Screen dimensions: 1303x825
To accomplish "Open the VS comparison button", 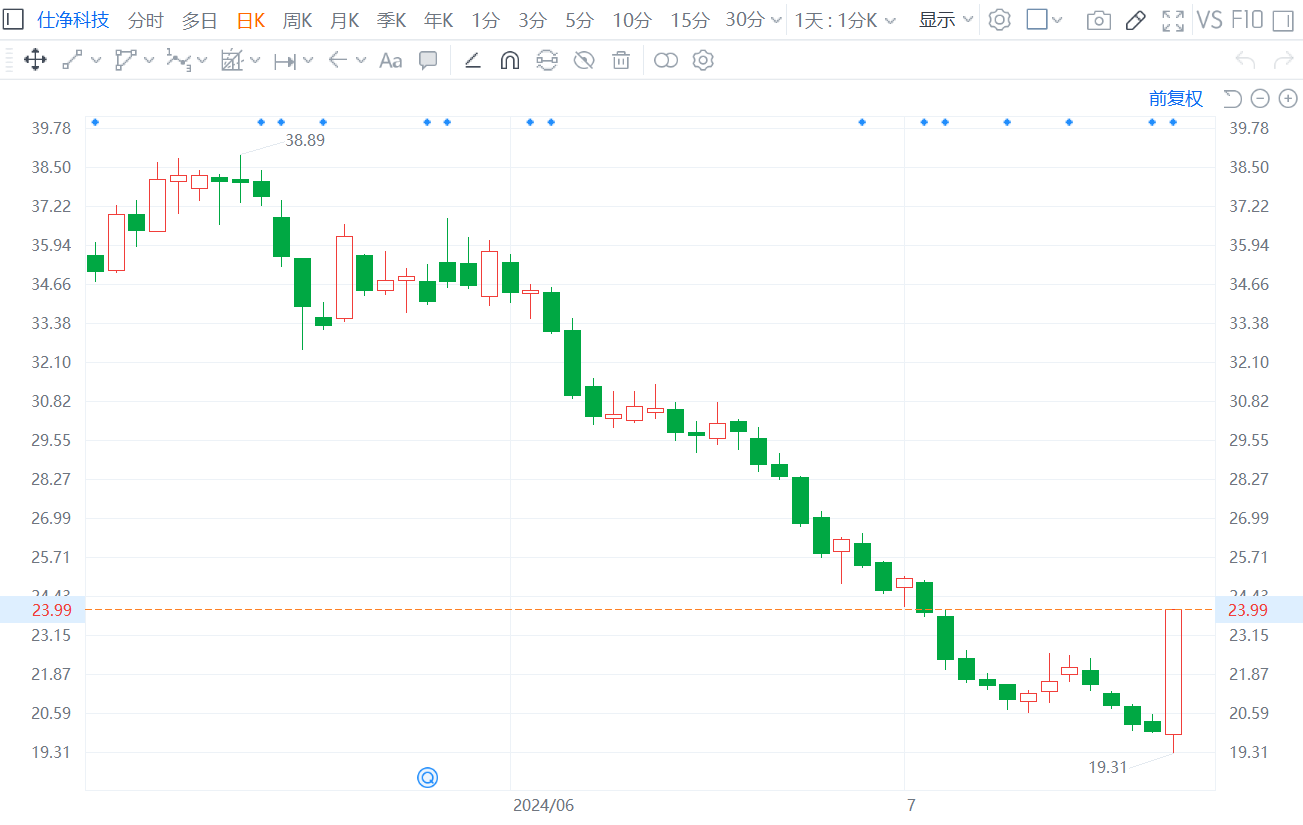I will pos(1209,20).
